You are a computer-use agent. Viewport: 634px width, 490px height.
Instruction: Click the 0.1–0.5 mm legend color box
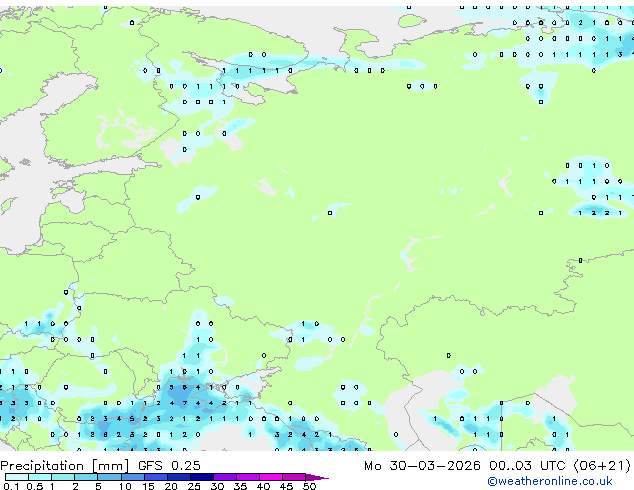tap(17, 477)
